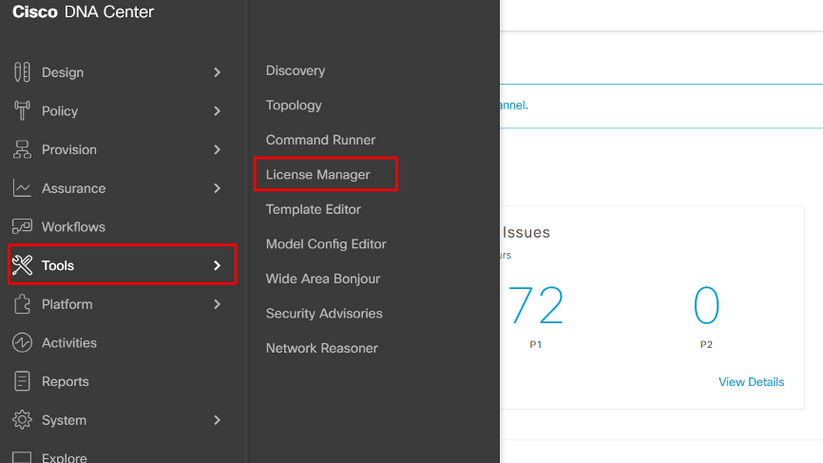Click the Provision network icon
Image resolution: width=823 pixels, height=463 pixels.
click(22, 150)
